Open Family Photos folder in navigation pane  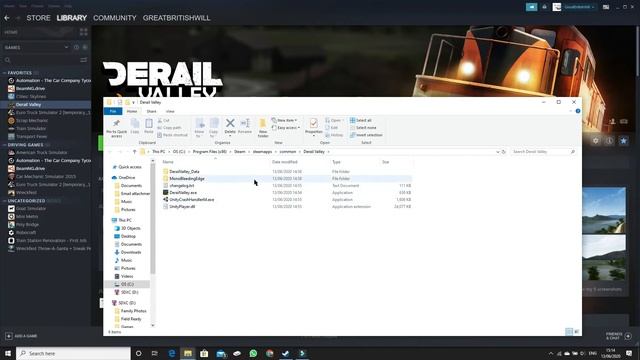tap(133, 311)
